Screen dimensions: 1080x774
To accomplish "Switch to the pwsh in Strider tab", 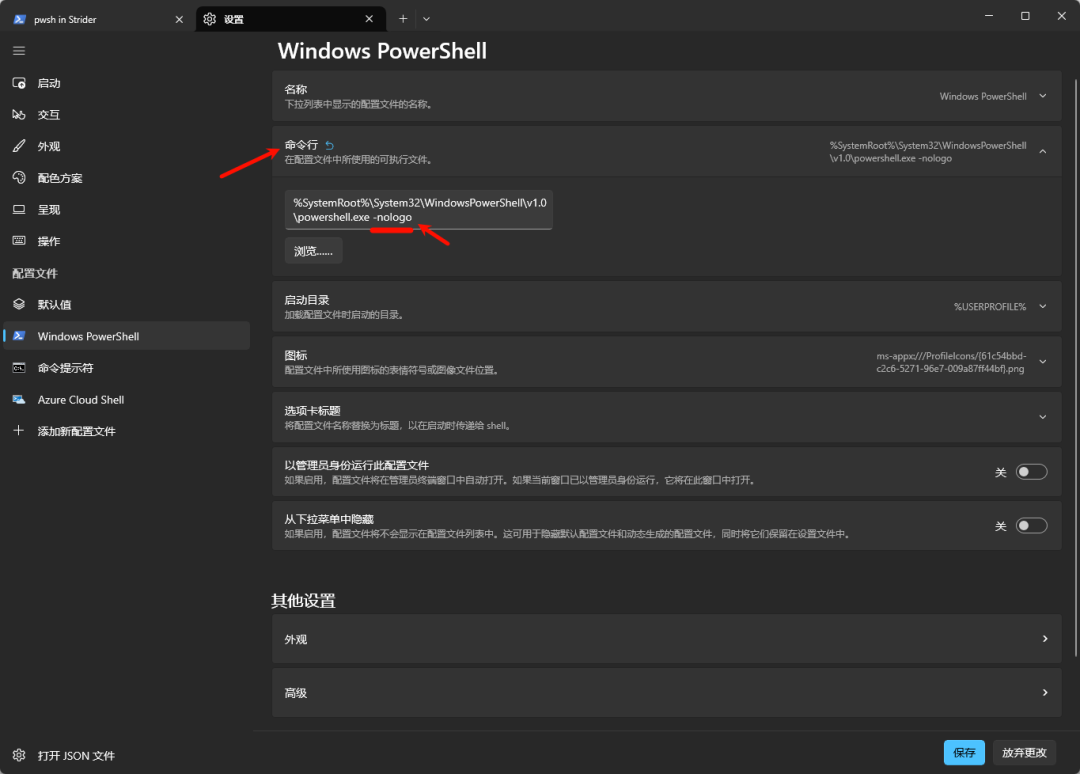I will (98, 19).
